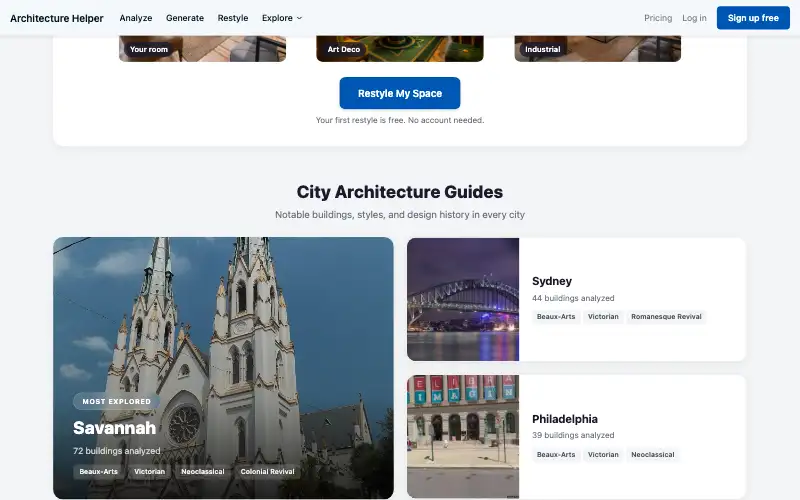
Task: Select the Industrial style thumbnail
Action: coord(597,48)
